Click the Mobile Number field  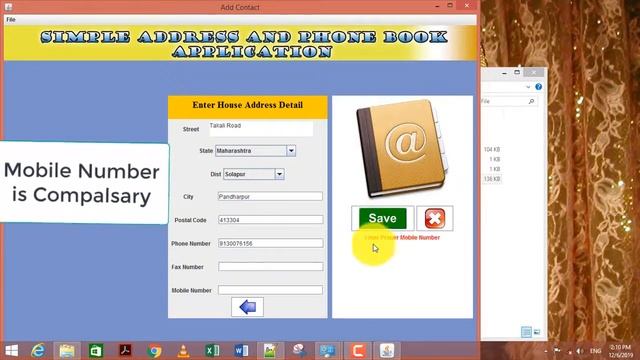click(270, 290)
